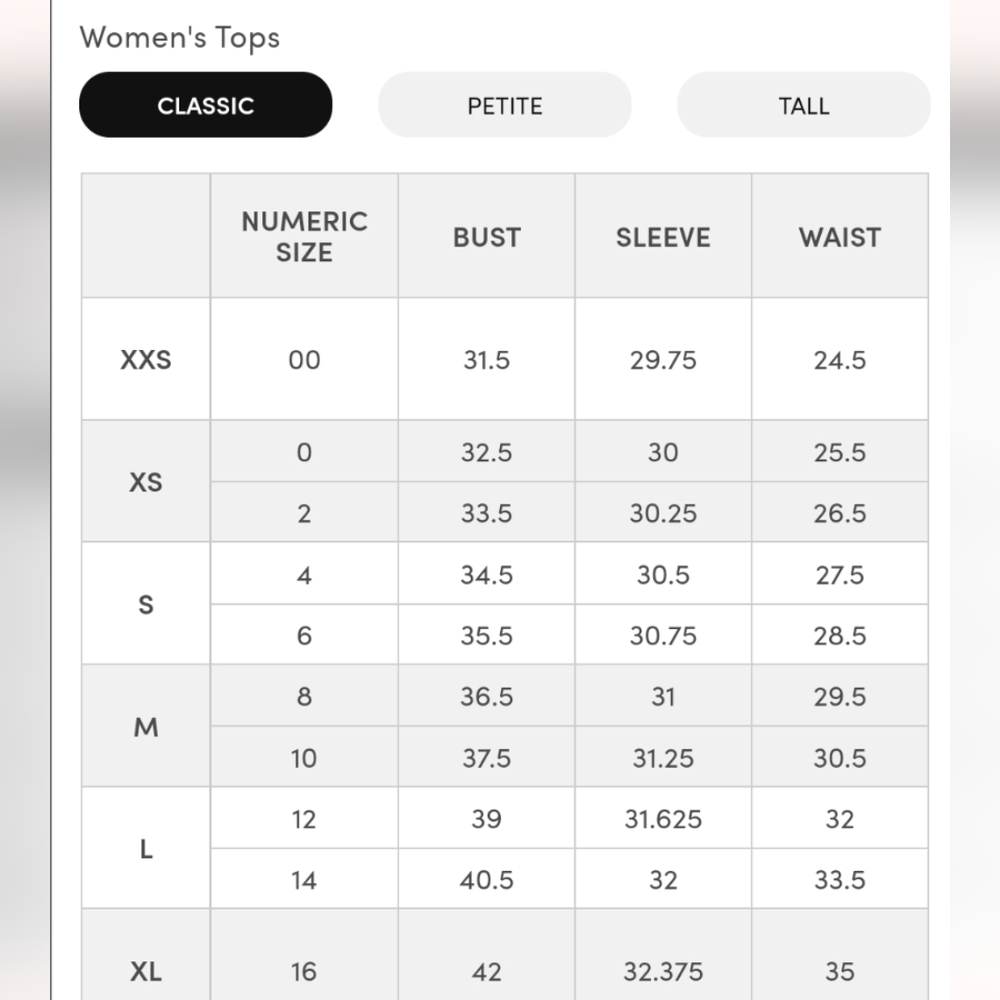The height and width of the screenshot is (1000, 1000).
Task: Switch to the PETITE size tab
Action: 504,105
